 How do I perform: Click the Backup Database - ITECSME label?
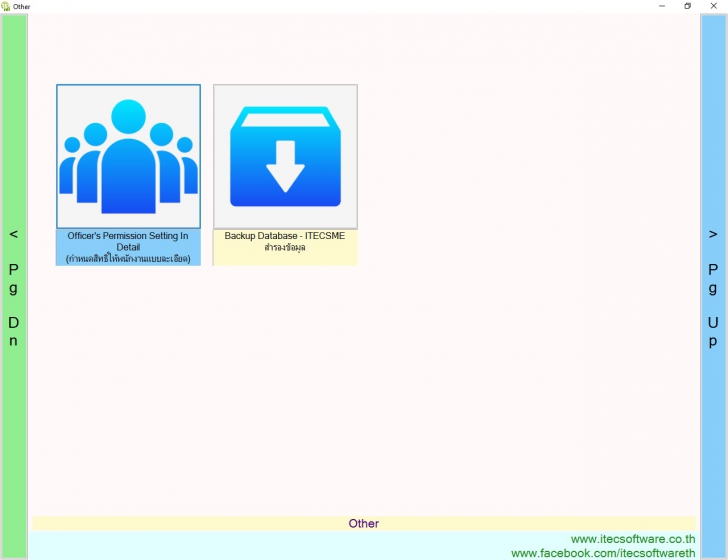[285, 247]
